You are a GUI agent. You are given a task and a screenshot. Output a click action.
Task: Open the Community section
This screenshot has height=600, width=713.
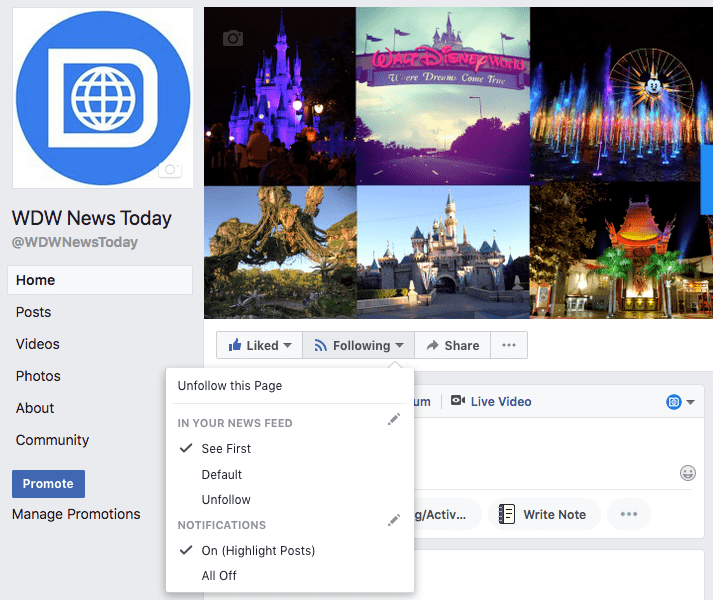pyautogui.click(x=52, y=440)
